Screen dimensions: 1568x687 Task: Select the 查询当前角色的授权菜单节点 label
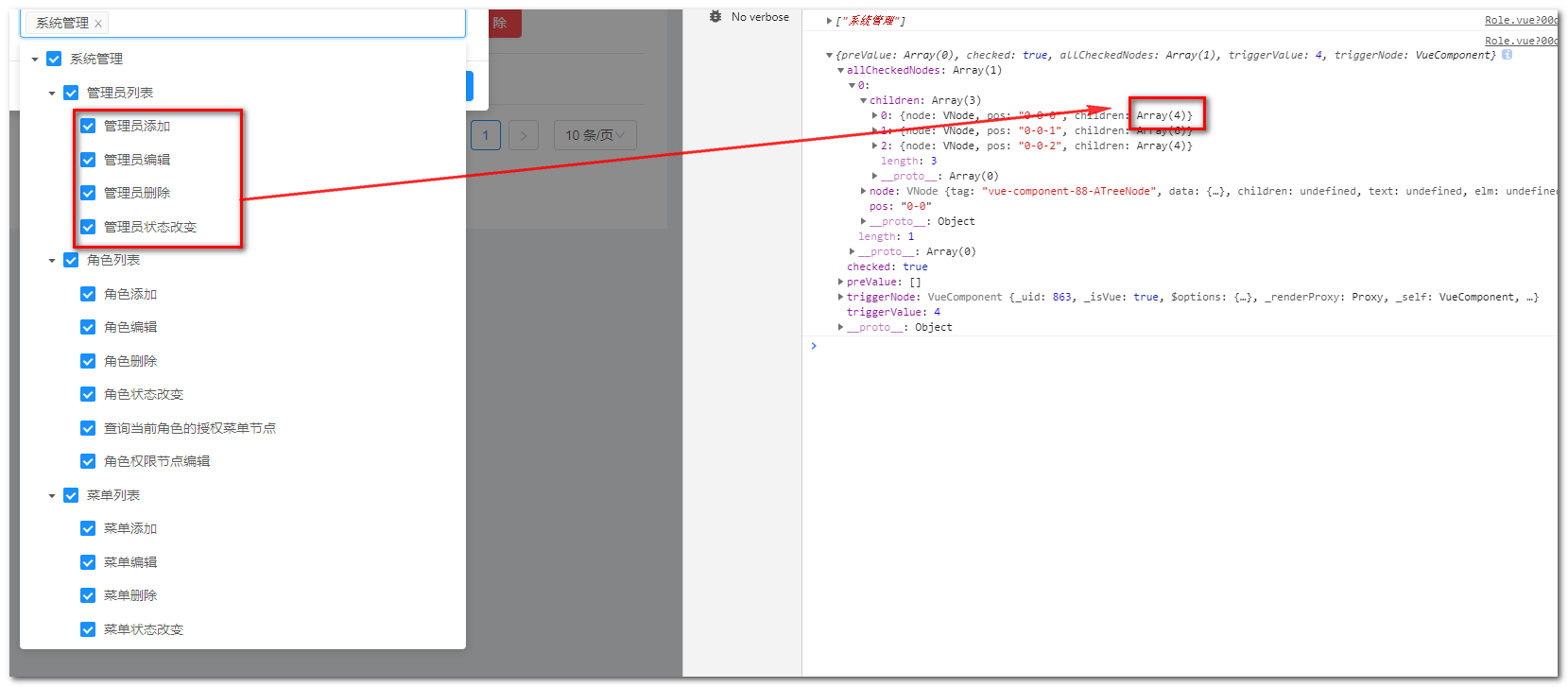190,428
